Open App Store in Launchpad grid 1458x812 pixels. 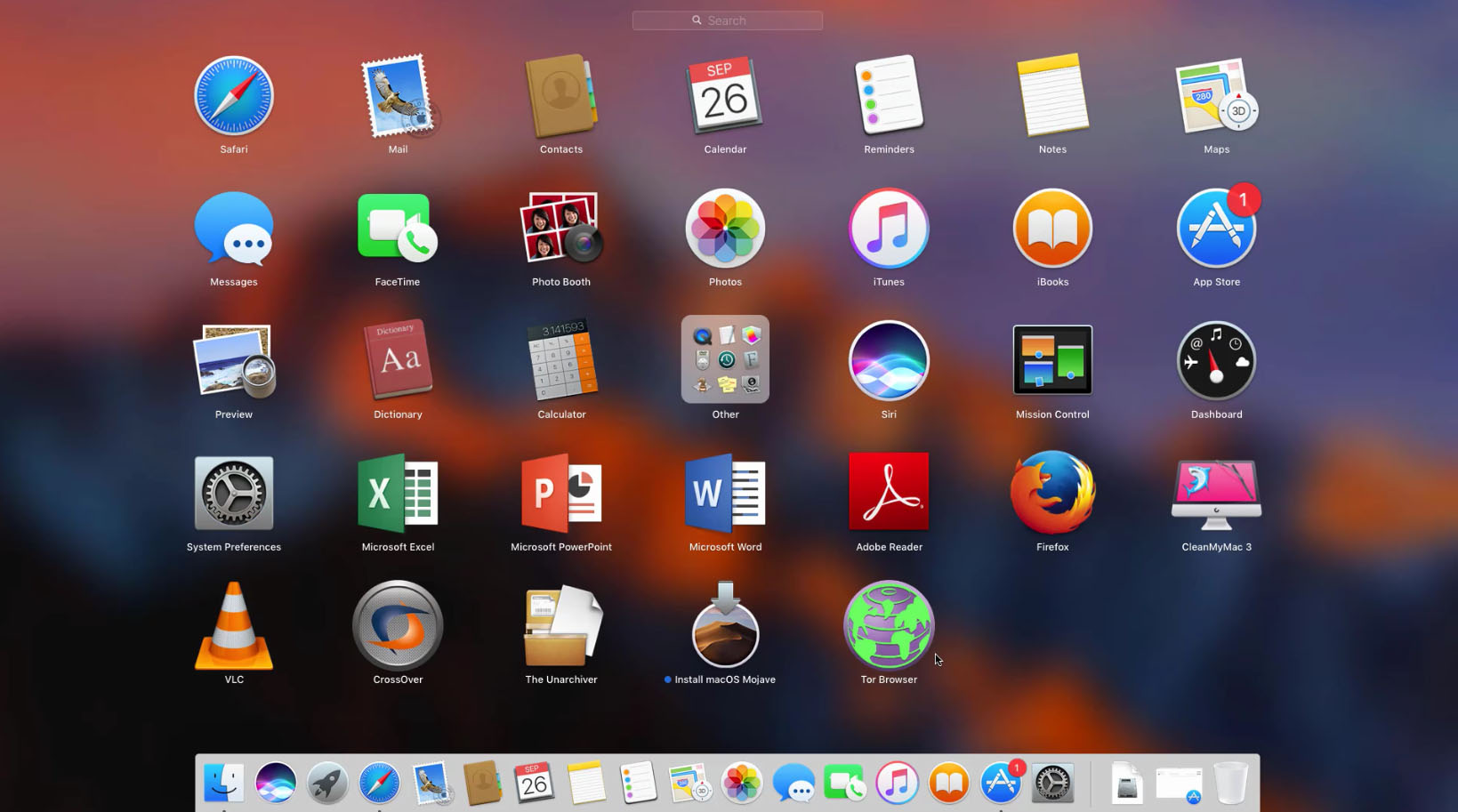1216,229
